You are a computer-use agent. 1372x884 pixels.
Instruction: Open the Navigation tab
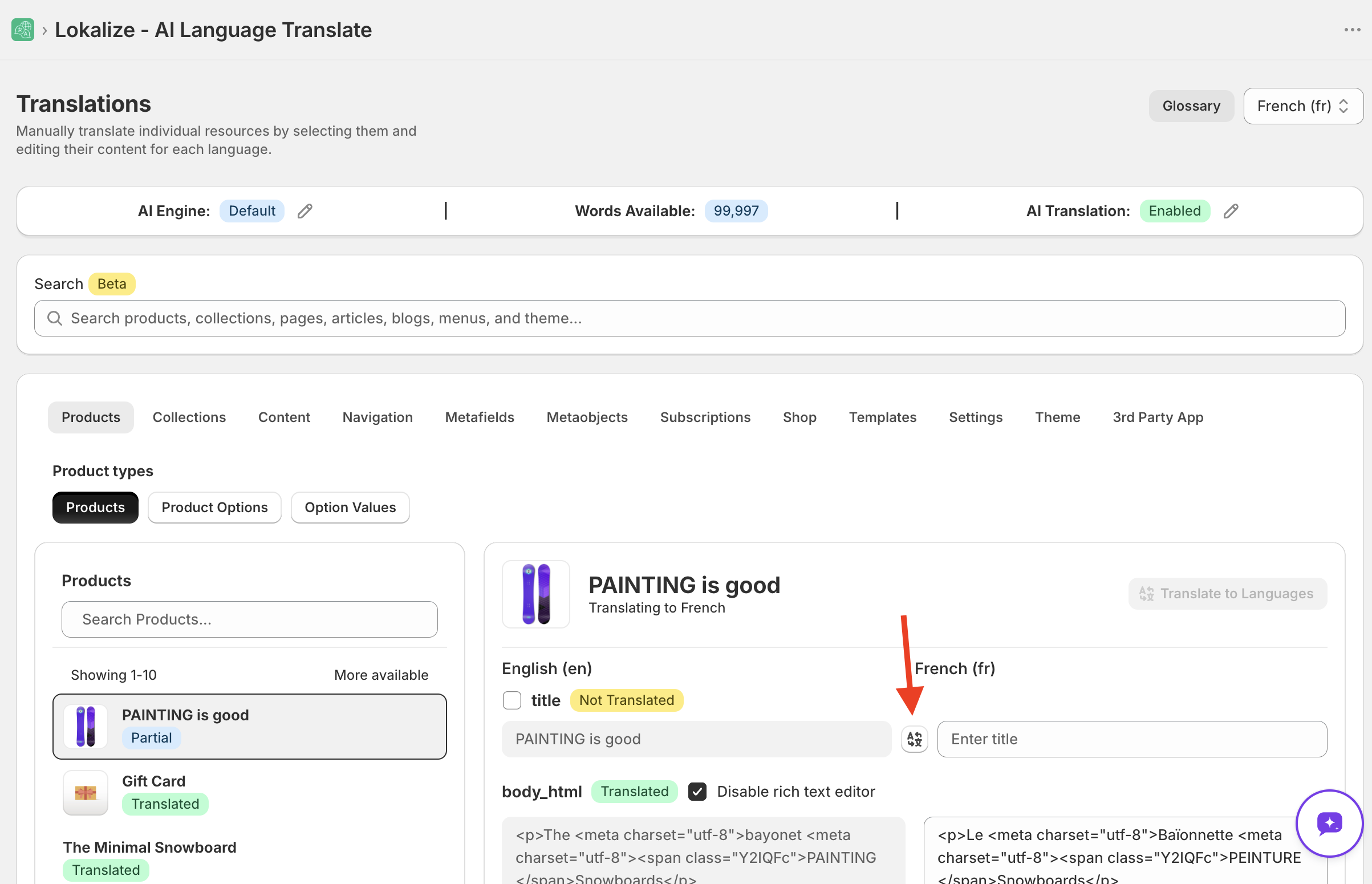(377, 417)
